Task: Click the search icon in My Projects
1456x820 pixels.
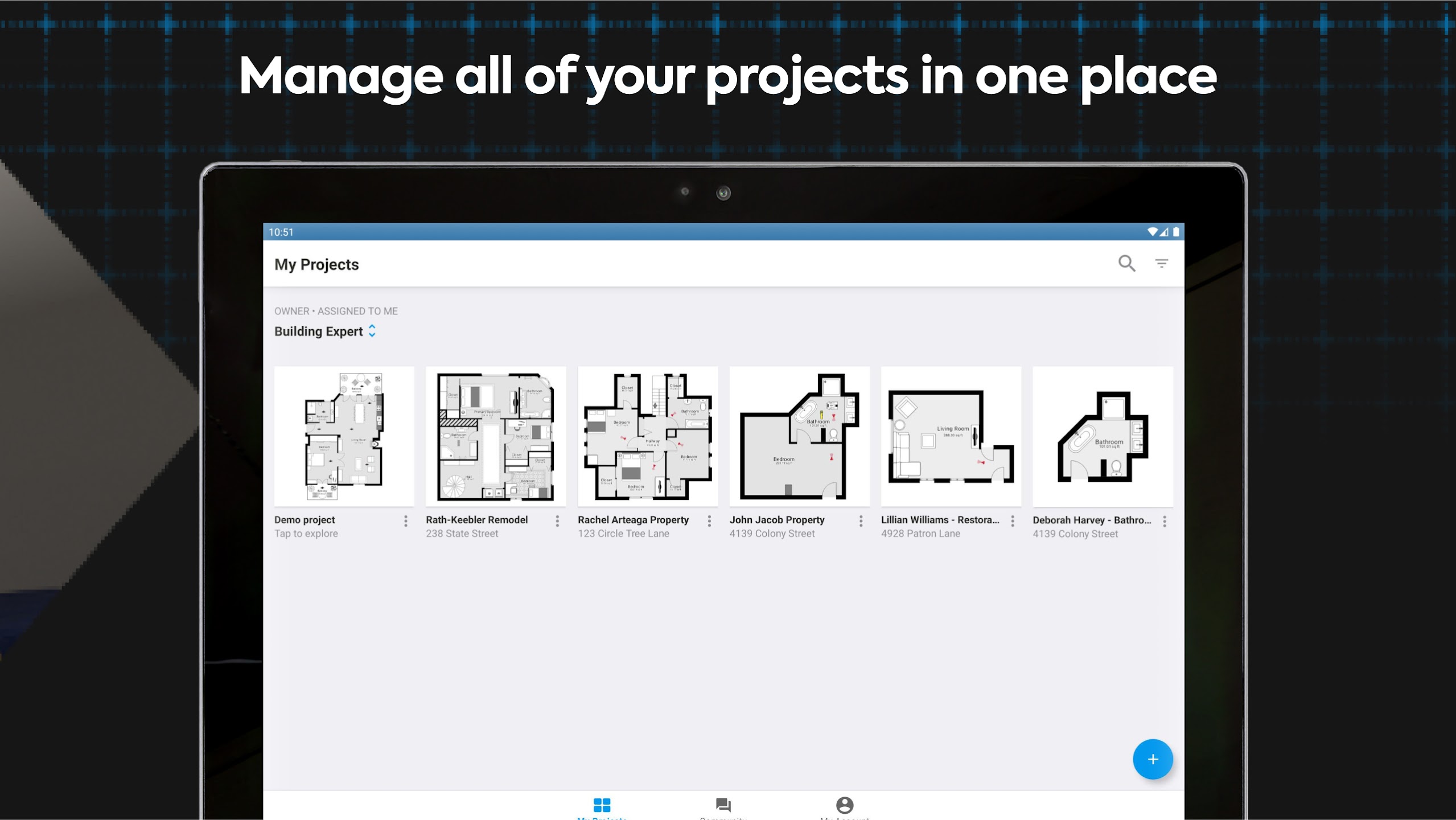Action: (1127, 263)
